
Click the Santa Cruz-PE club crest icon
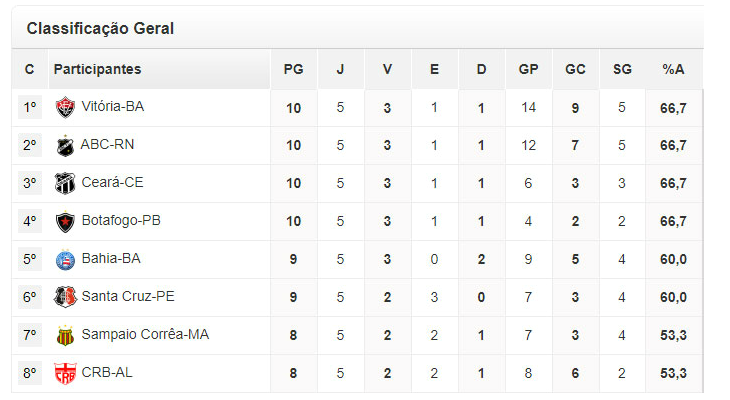click(x=65, y=297)
